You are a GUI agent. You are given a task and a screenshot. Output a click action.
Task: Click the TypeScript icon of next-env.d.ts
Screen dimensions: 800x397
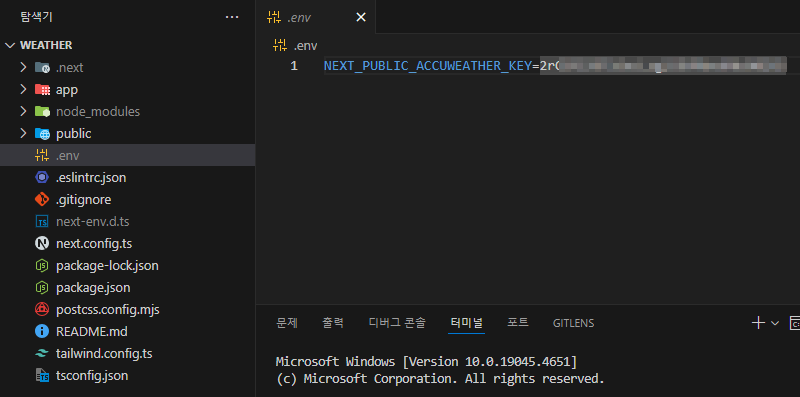point(42,221)
